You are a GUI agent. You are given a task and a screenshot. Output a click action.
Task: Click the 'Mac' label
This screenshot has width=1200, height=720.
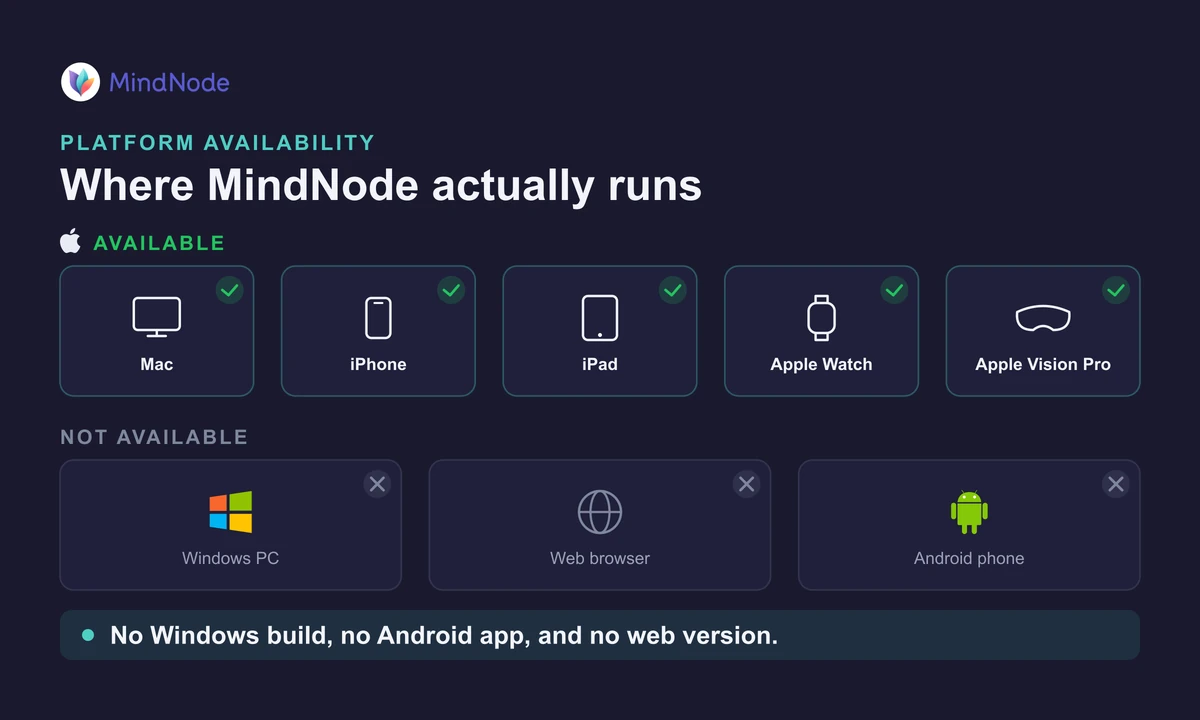pyautogui.click(x=157, y=364)
